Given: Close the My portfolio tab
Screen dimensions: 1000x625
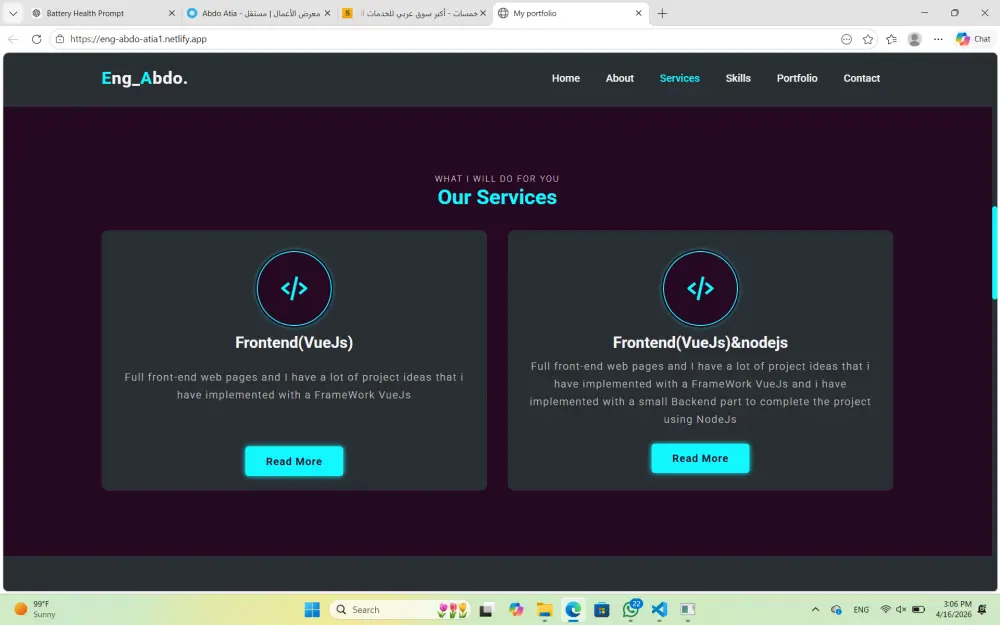Looking at the screenshot, I should click(638, 13).
